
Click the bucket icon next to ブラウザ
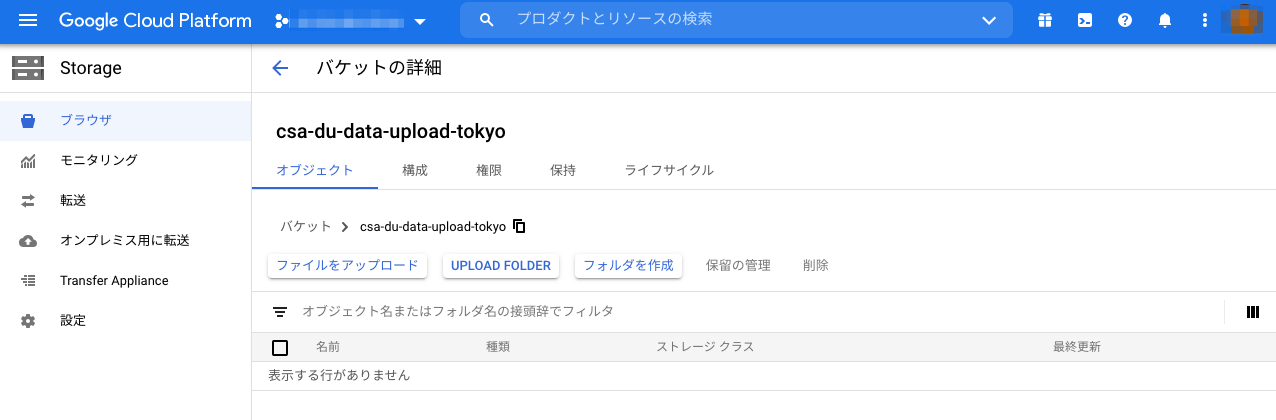28,120
